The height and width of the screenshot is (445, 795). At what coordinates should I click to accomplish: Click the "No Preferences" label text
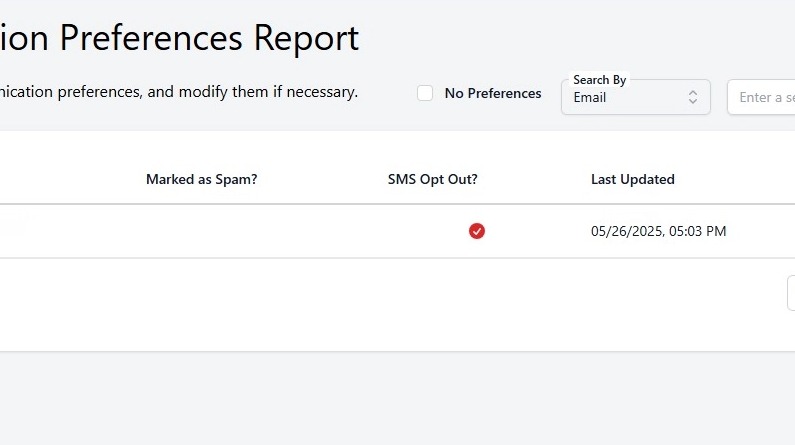(x=492, y=93)
